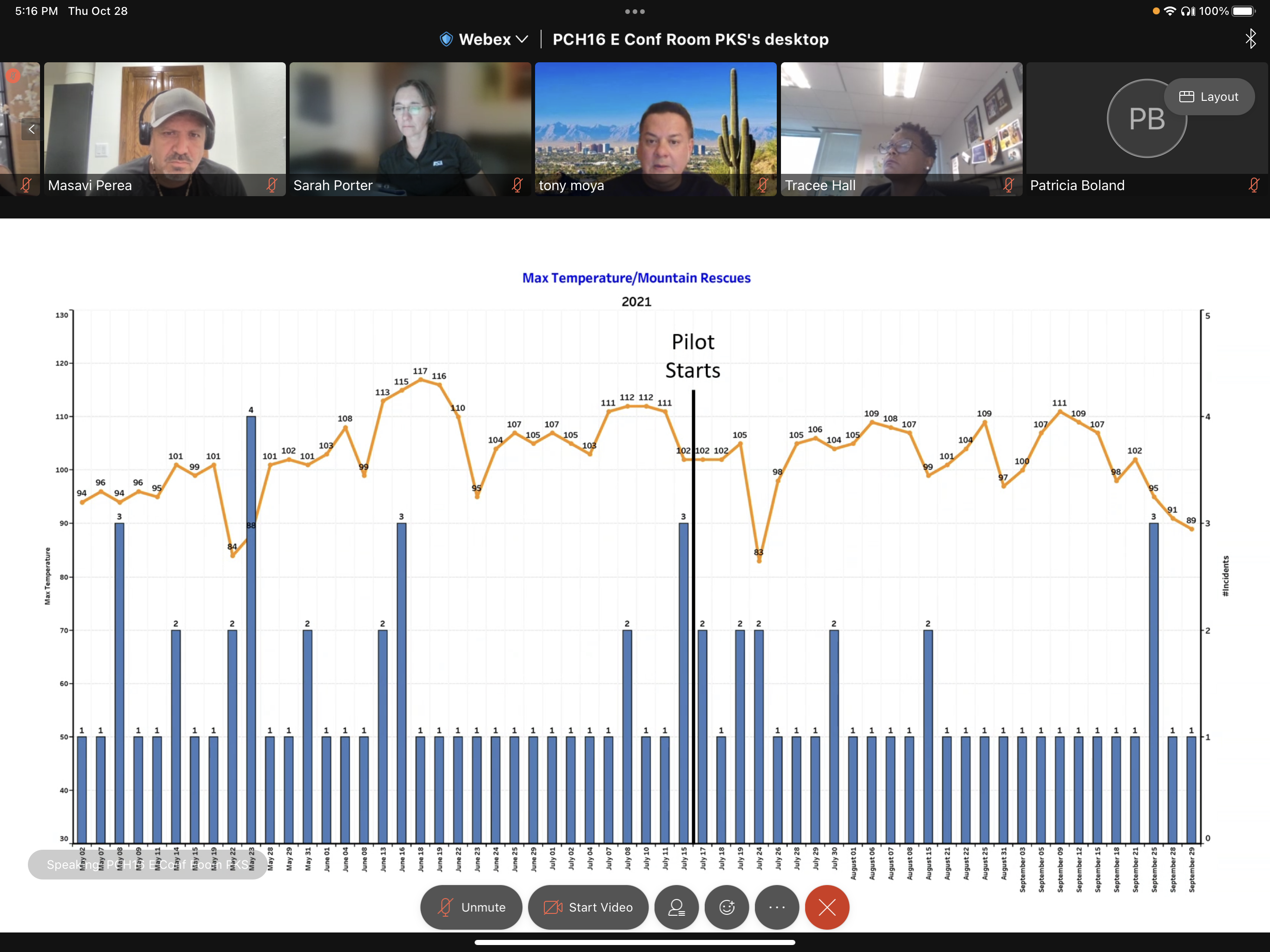The image size is (1270, 952).
Task: Expand the Webex dropdown chevron
Action: [x=522, y=39]
